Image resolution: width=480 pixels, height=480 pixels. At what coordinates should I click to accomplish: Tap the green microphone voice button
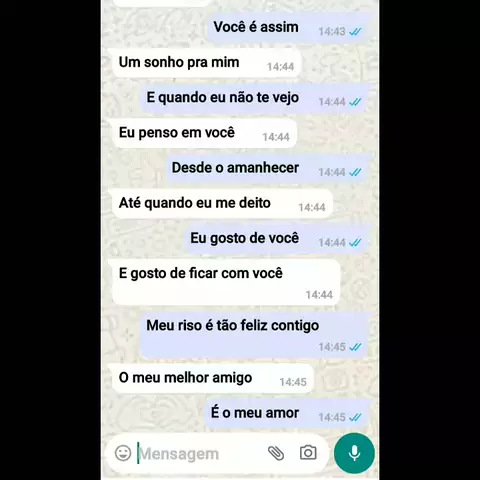(x=354, y=453)
